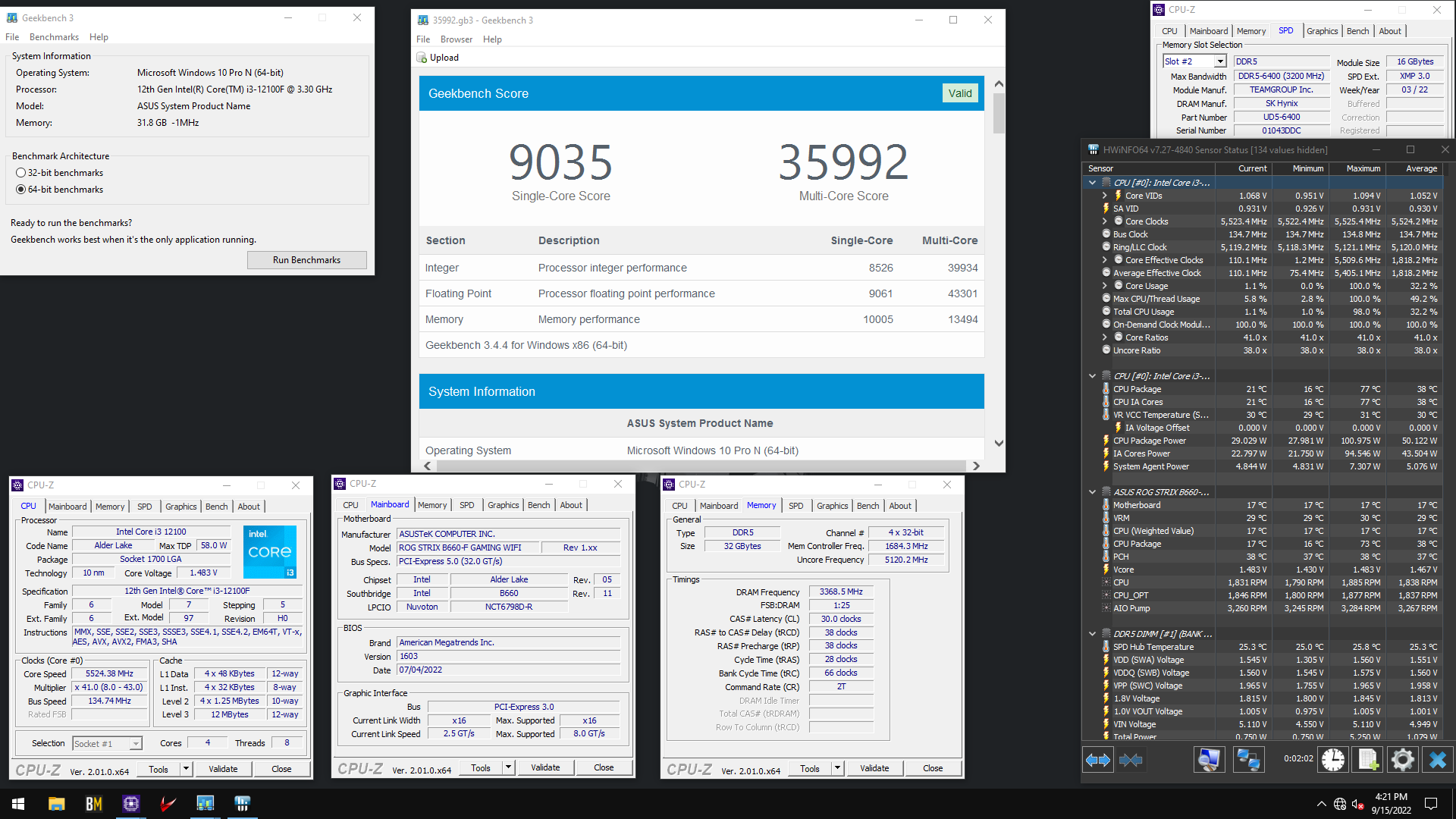Open red checkmark app in taskbar
This screenshot has height=819, width=1456.
[168, 804]
